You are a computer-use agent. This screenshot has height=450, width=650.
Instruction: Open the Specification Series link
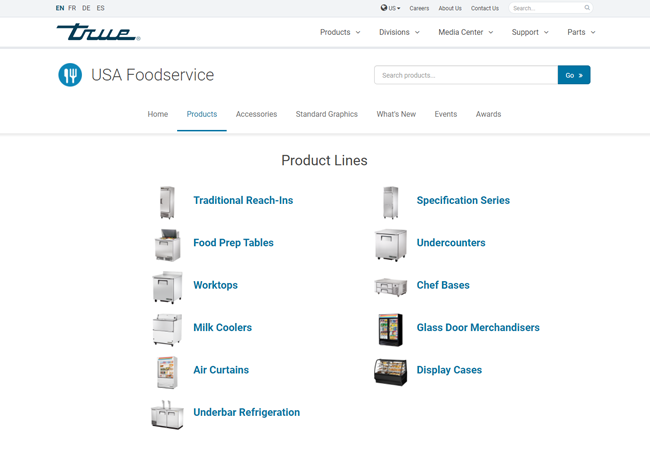(x=463, y=201)
